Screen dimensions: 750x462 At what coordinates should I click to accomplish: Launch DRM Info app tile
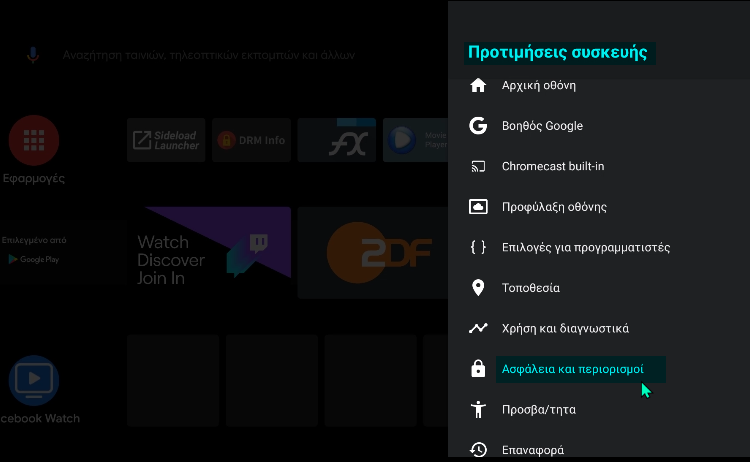tap(251, 140)
